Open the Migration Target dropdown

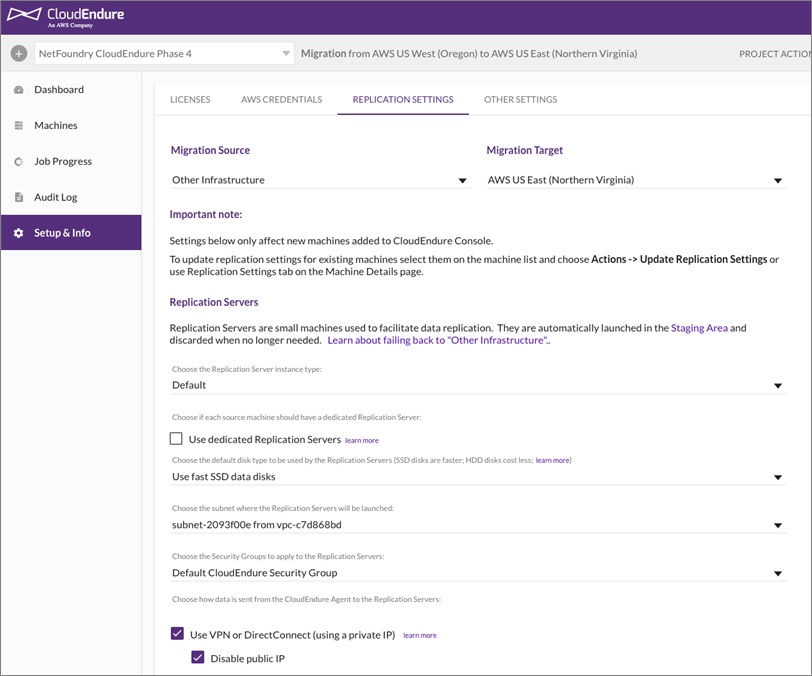(636, 180)
